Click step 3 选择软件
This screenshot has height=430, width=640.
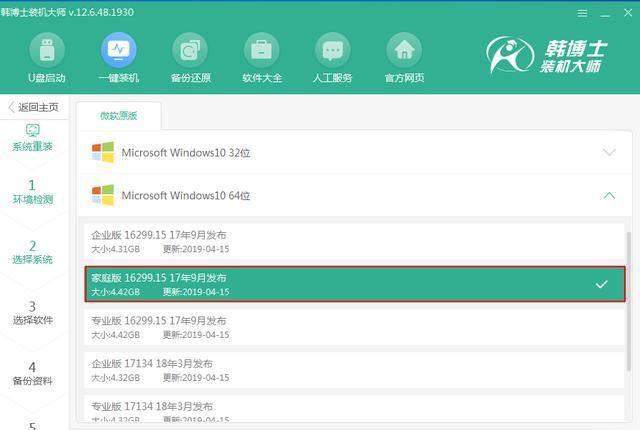33,313
